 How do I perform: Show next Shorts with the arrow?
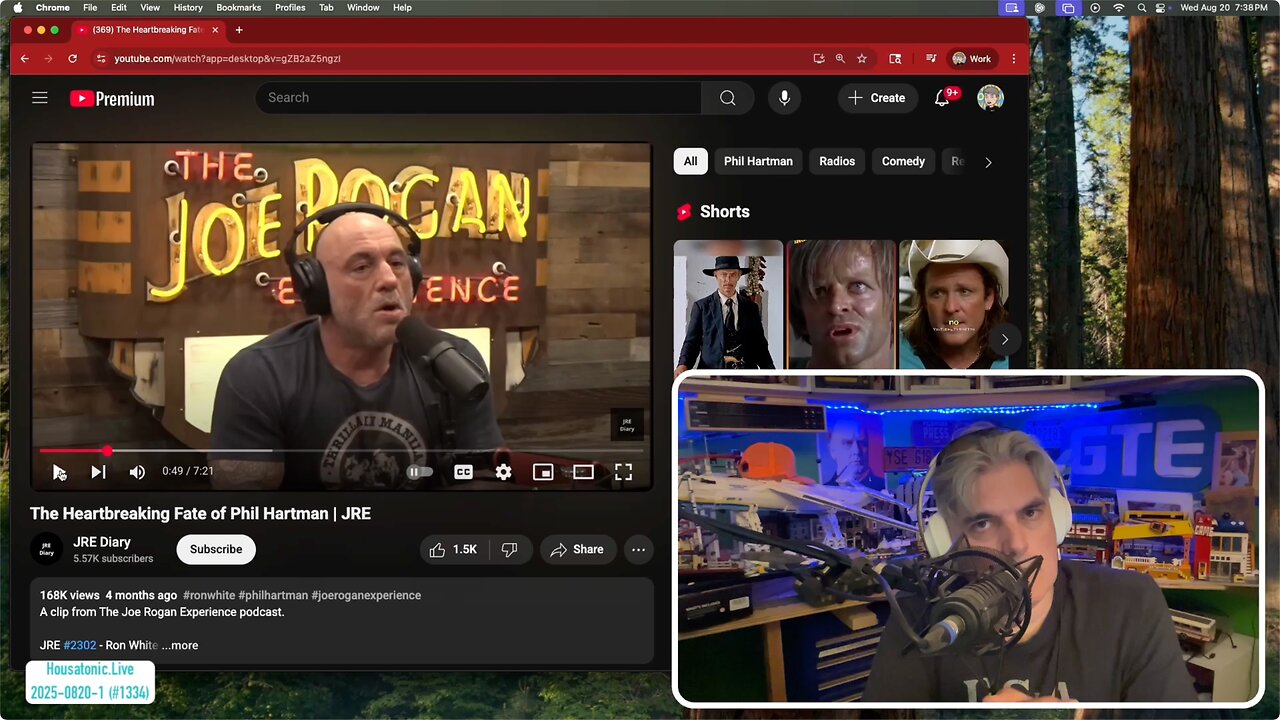pos(1004,339)
